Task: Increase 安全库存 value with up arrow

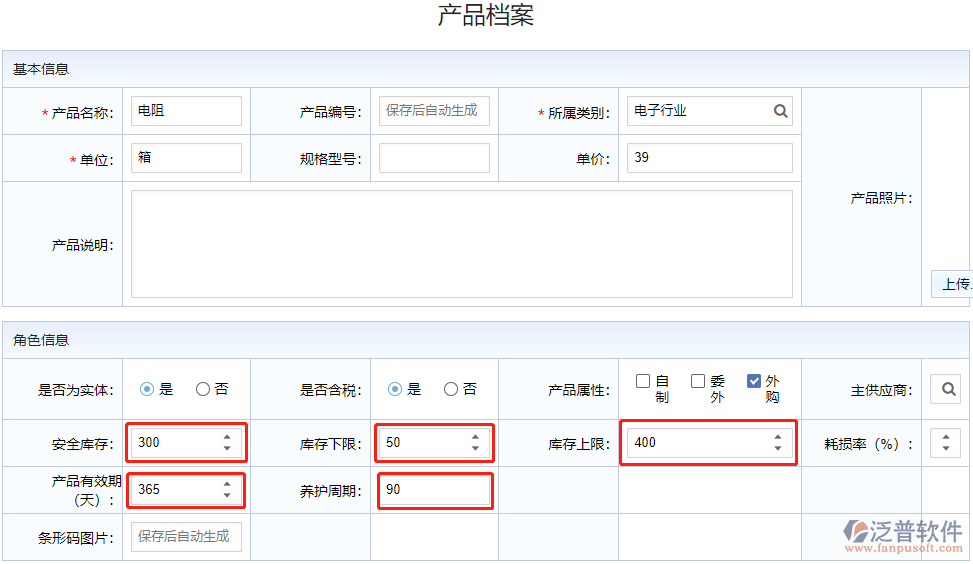Action: coord(227,437)
